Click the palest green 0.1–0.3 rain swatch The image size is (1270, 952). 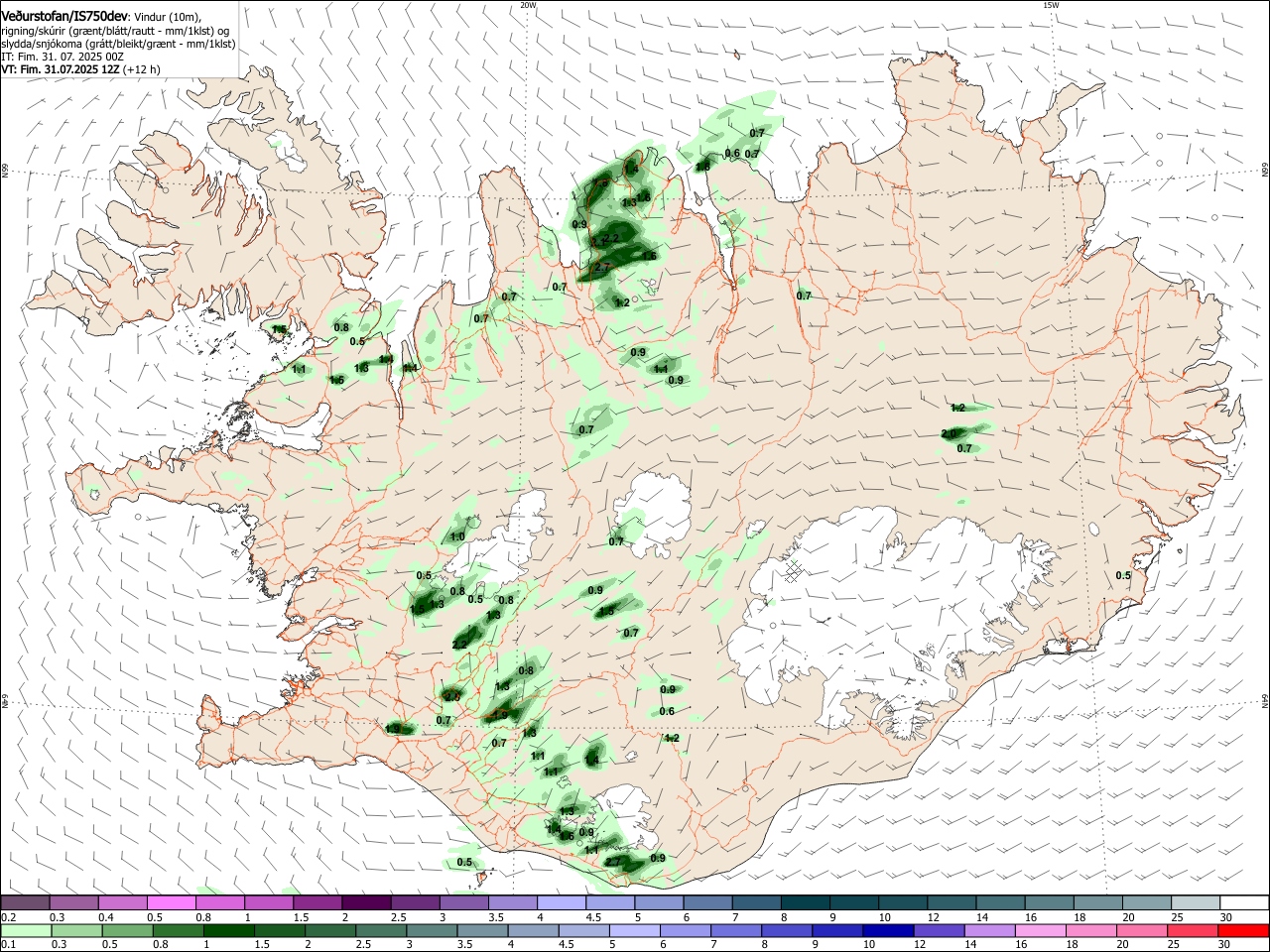click(26, 931)
